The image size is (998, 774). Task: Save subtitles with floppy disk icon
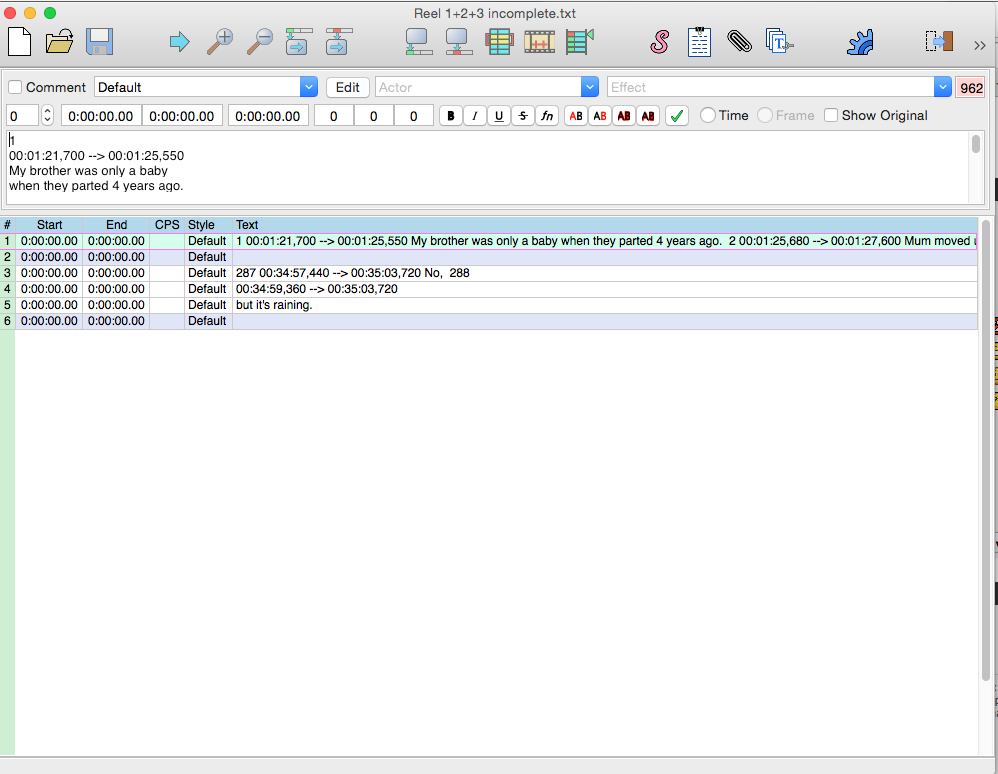[99, 42]
